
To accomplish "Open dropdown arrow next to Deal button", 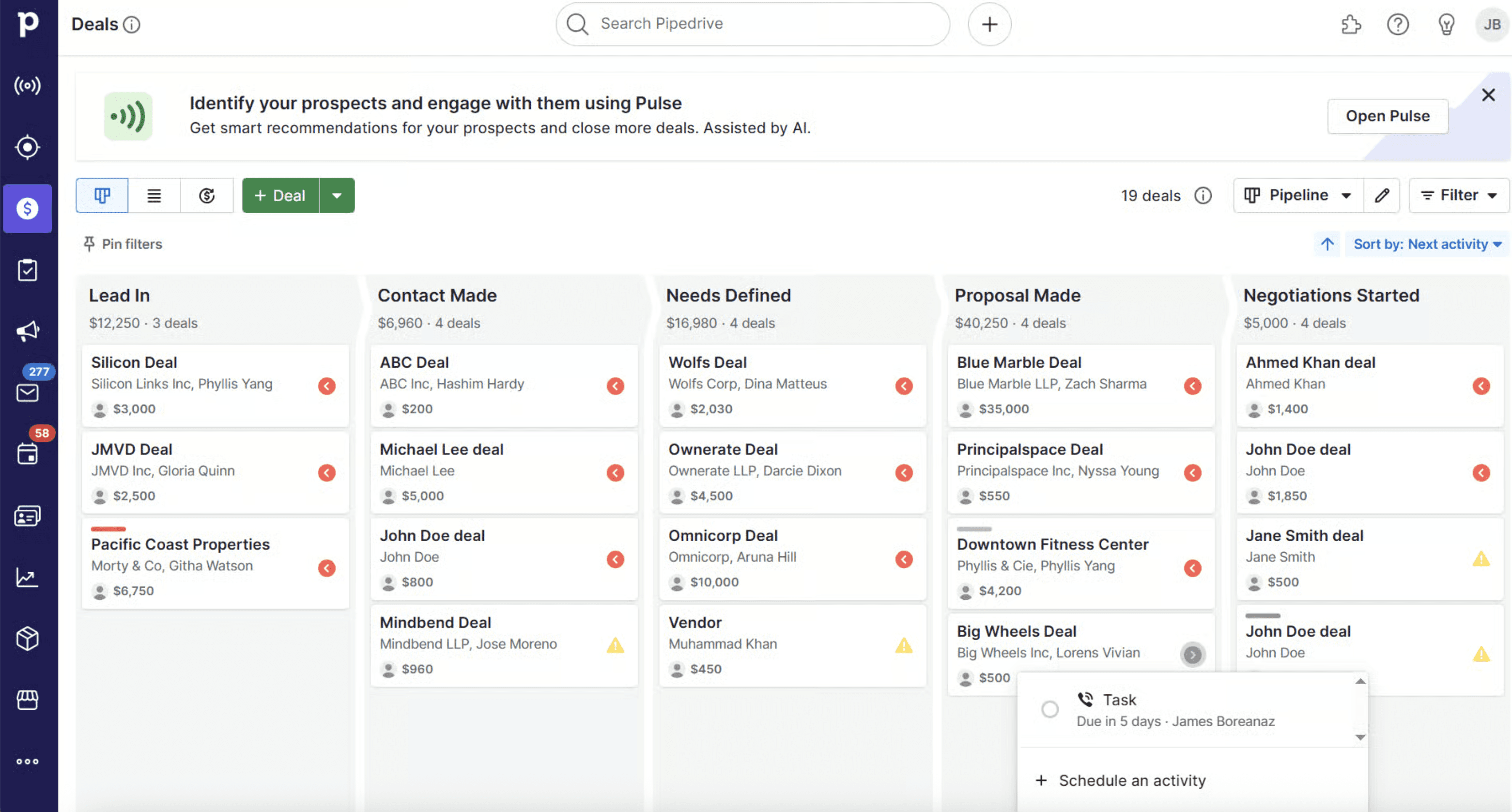I will click(x=337, y=196).
